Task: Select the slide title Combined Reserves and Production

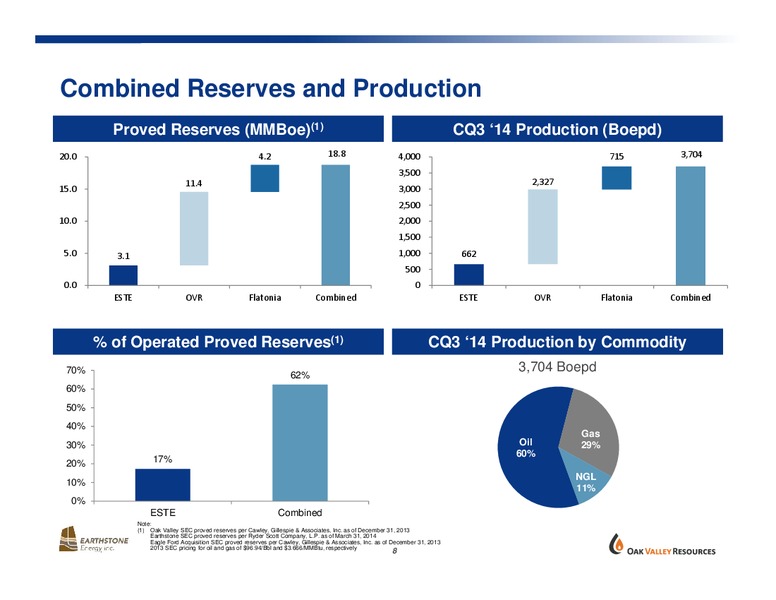Action: click(270, 89)
